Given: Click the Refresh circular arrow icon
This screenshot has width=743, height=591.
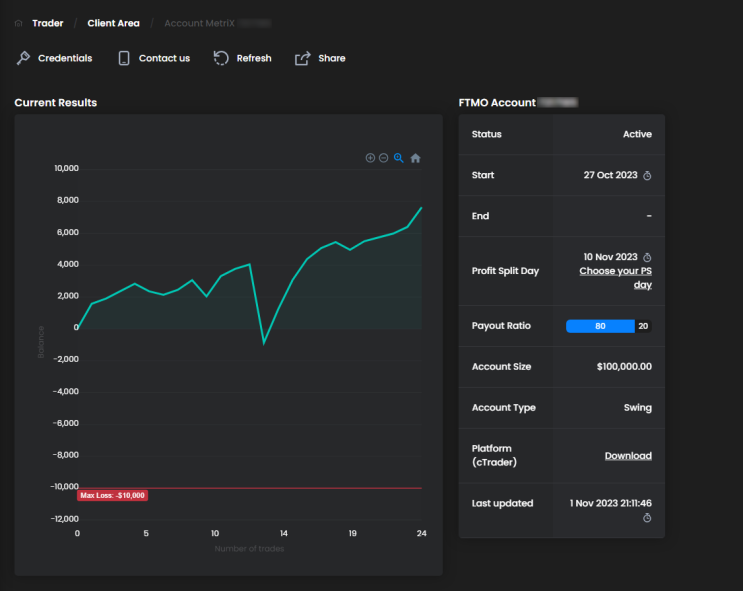Looking at the screenshot, I should tap(221, 58).
